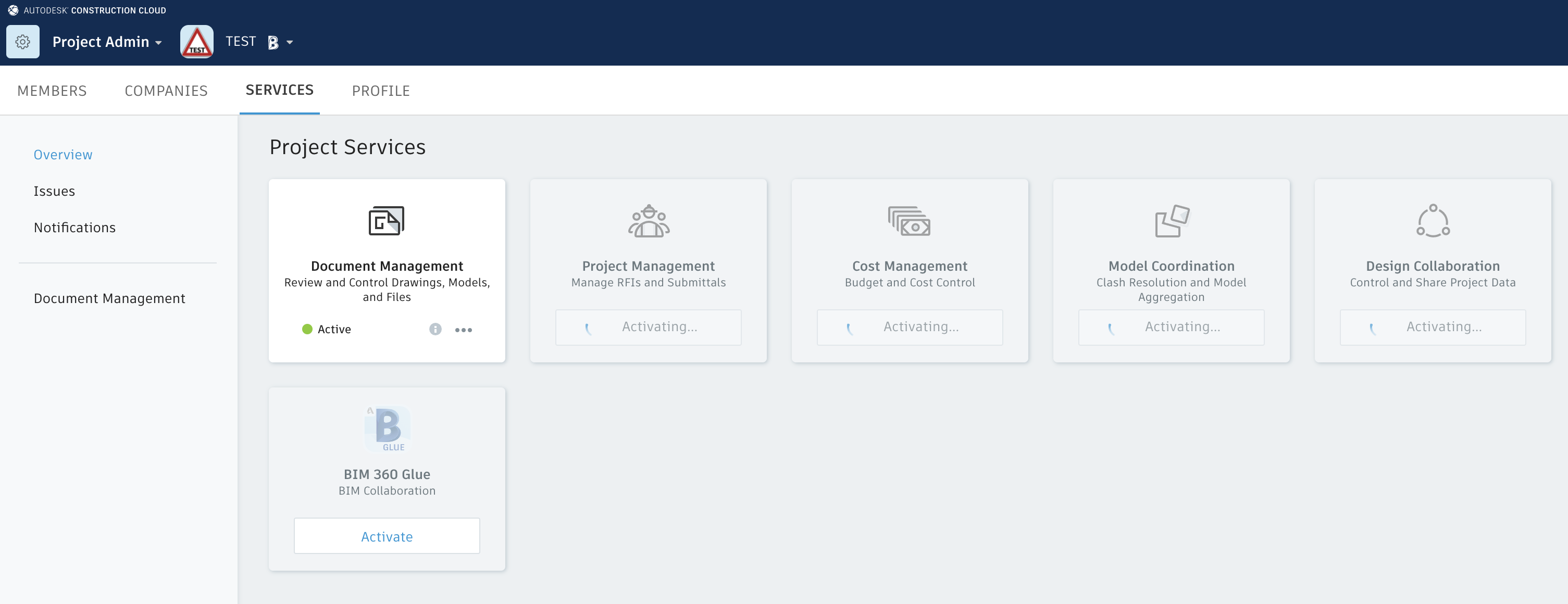Select Notifications in the sidebar
This screenshot has width=1568, height=604.
coord(74,227)
